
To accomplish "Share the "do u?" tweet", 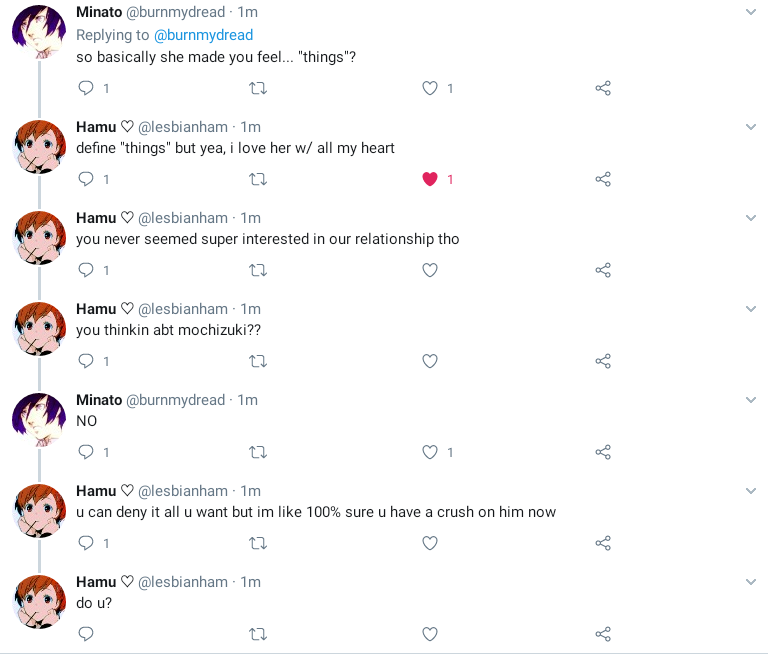I will [603, 634].
